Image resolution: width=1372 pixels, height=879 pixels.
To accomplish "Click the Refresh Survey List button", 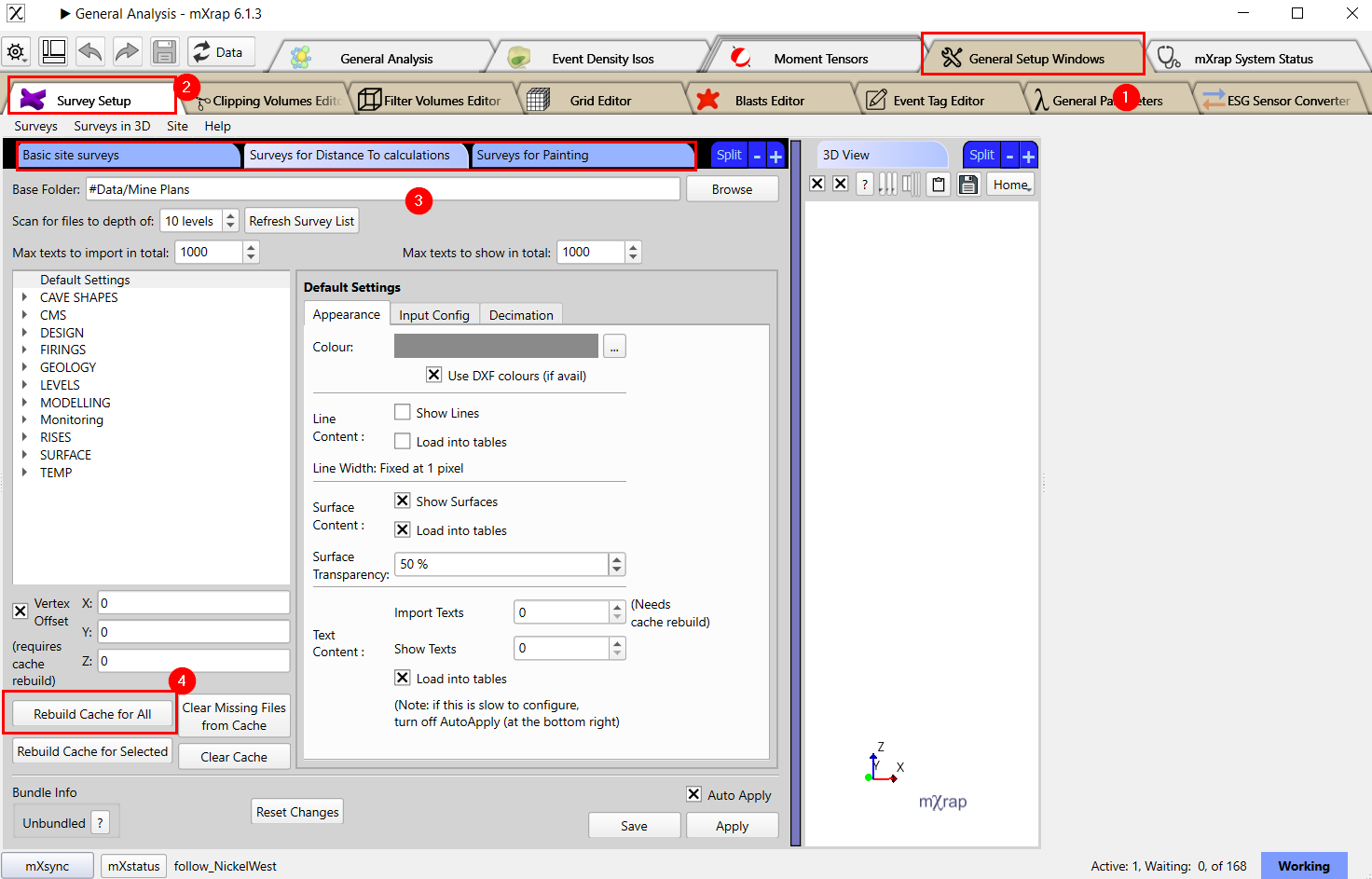I will [x=301, y=221].
